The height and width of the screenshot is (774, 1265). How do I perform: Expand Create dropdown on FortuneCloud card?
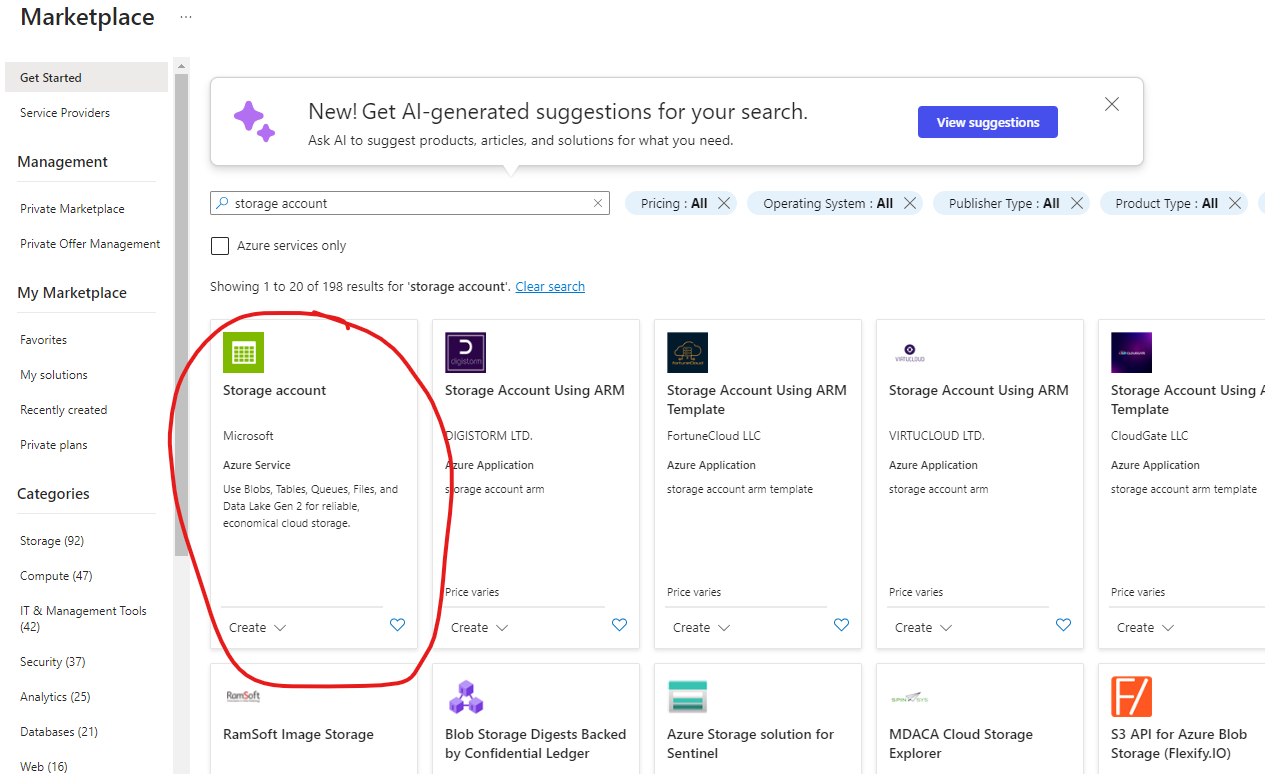pyautogui.click(x=702, y=628)
